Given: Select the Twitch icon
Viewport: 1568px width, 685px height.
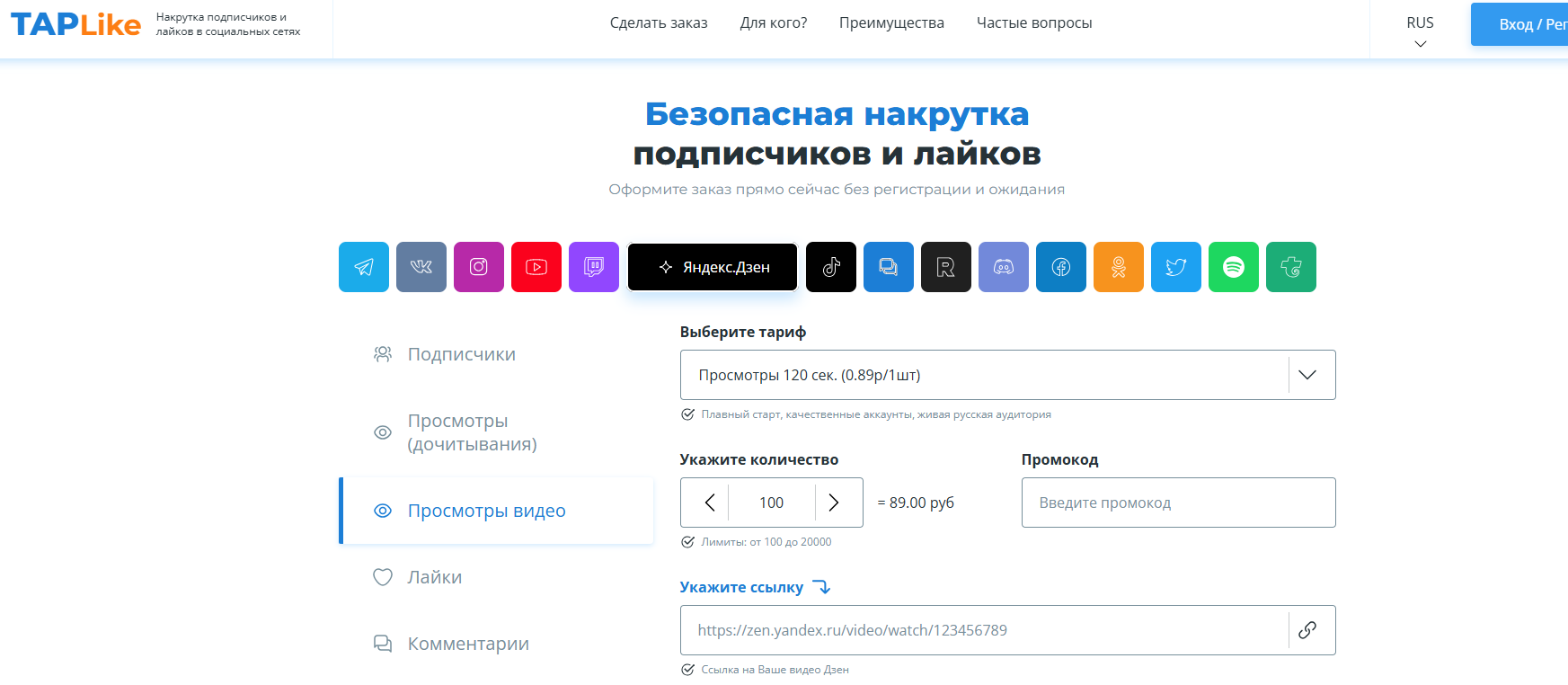Looking at the screenshot, I should (x=594, y=267).
